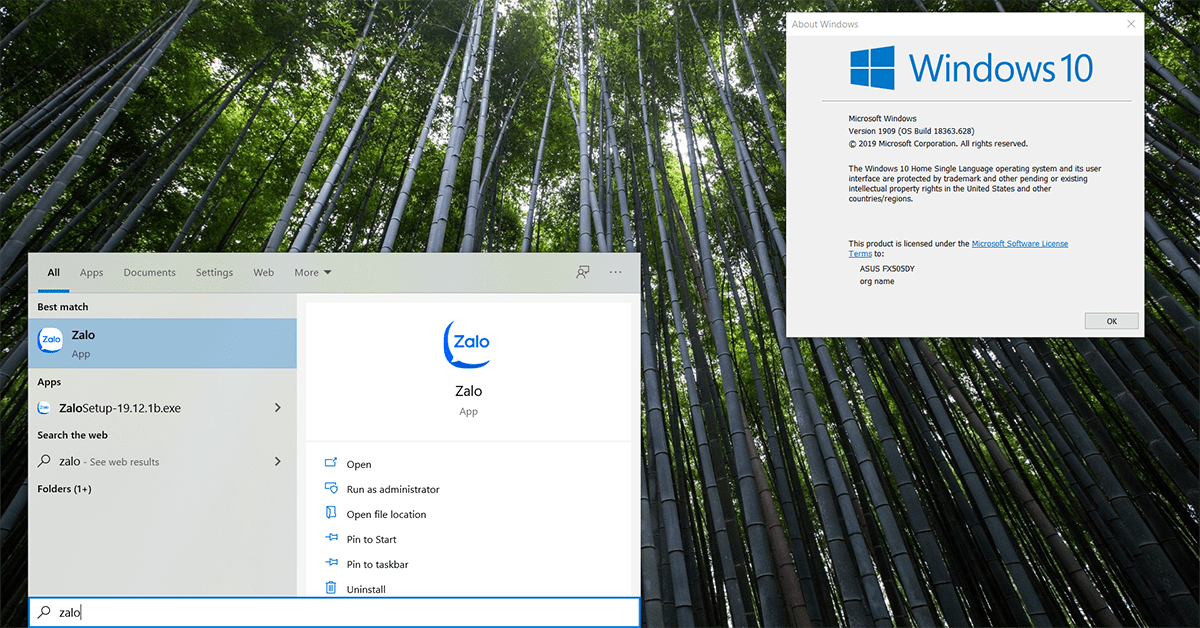Screen dimensions: 1200x628
Task: Switch to the Settings search tab
Action: click(214, 272)
